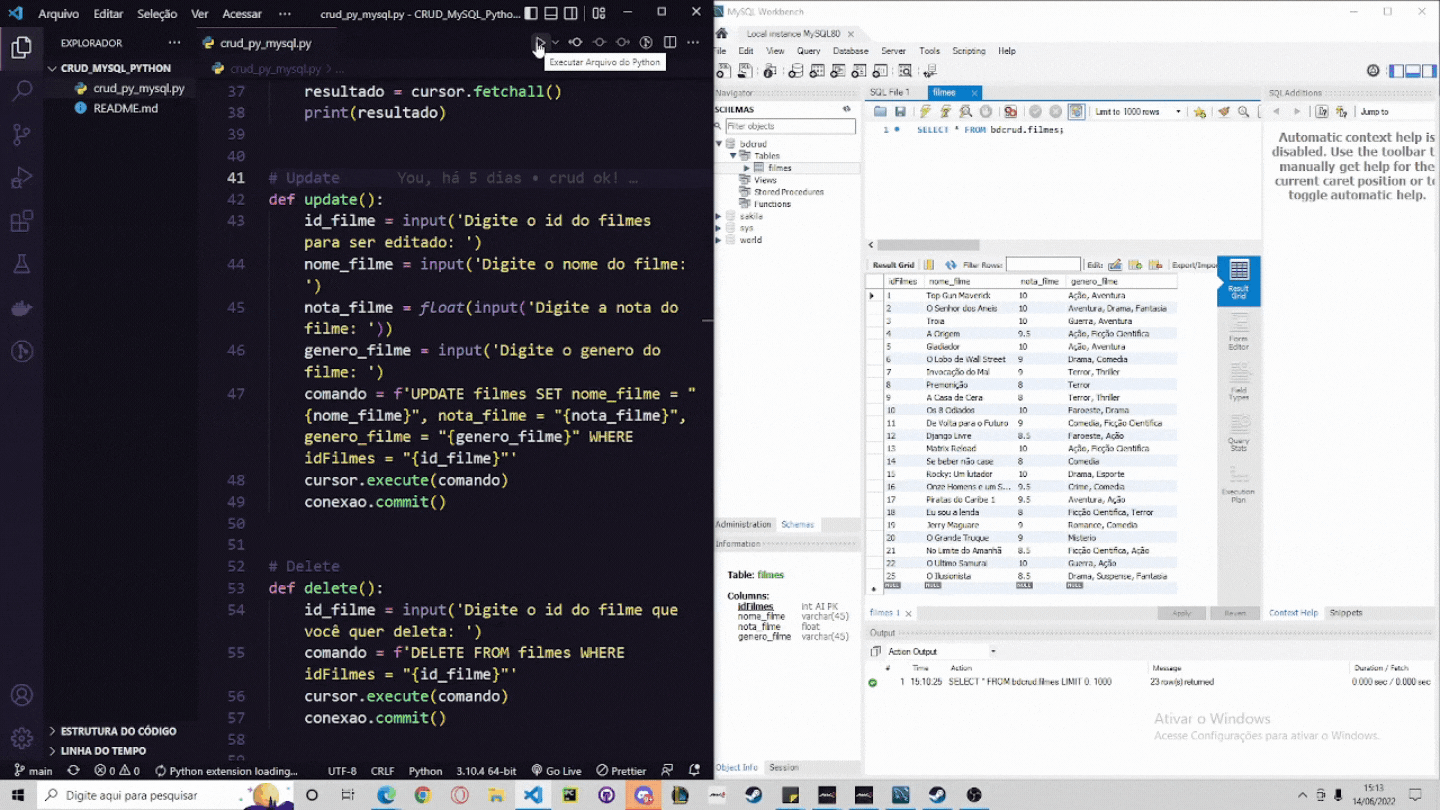Click the Python language mode indicator
Image resolution: width=1440 pixels, height=810 pixels.
425,771
